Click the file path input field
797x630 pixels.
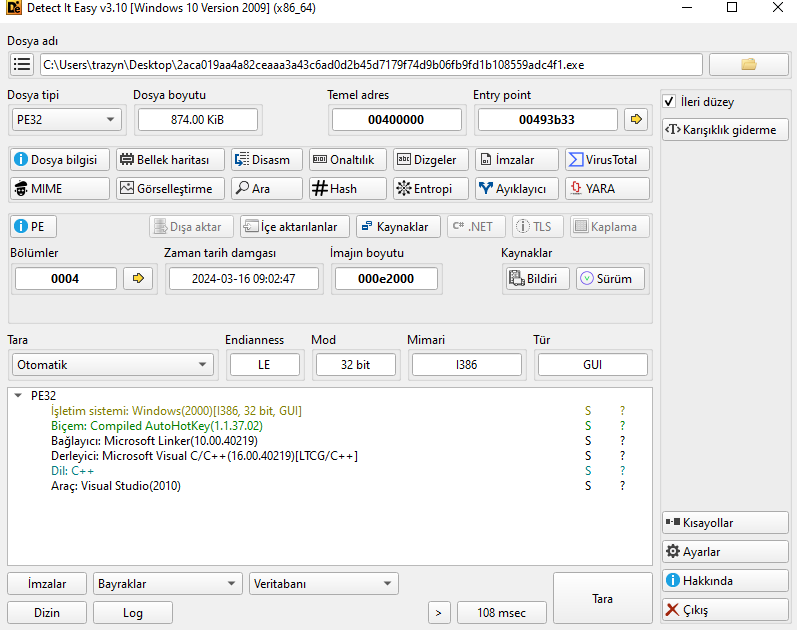coord(370,64)
